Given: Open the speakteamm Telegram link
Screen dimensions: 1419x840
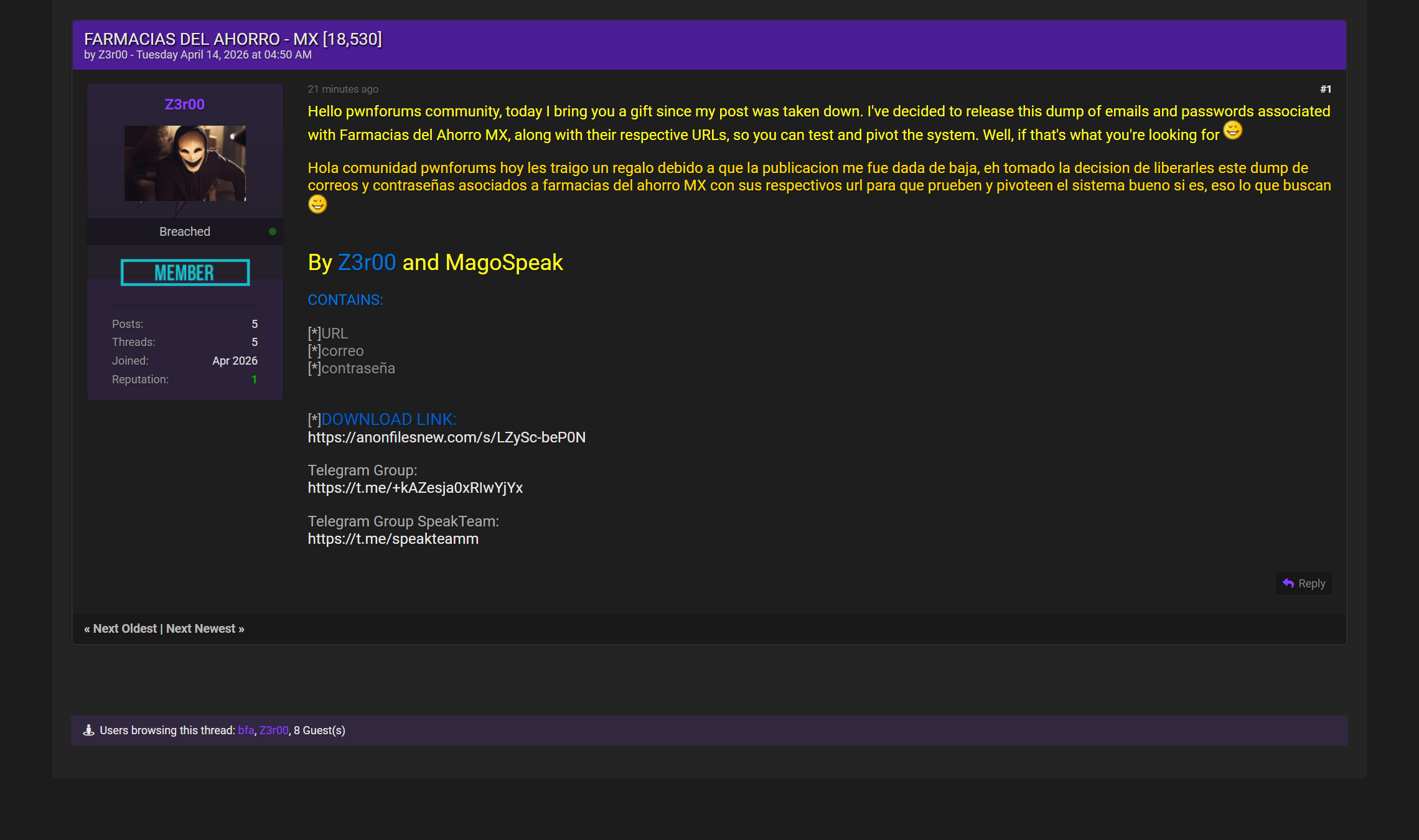Looking at the screenshot, I should click(x=393, y=539).
